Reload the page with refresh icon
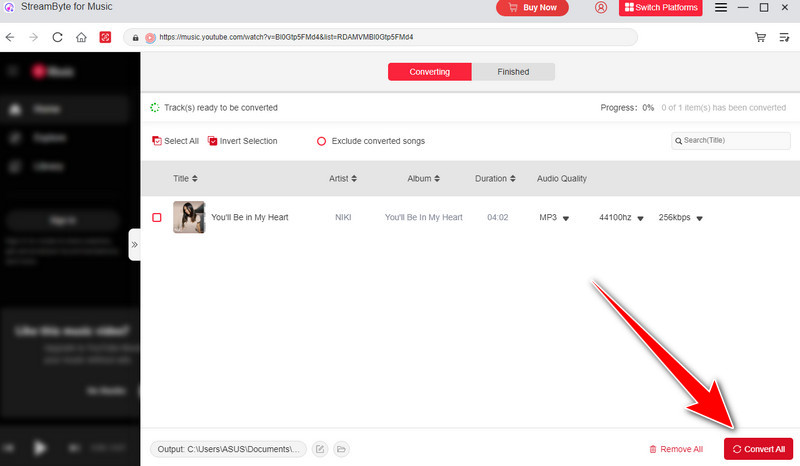 pos(57,37)
